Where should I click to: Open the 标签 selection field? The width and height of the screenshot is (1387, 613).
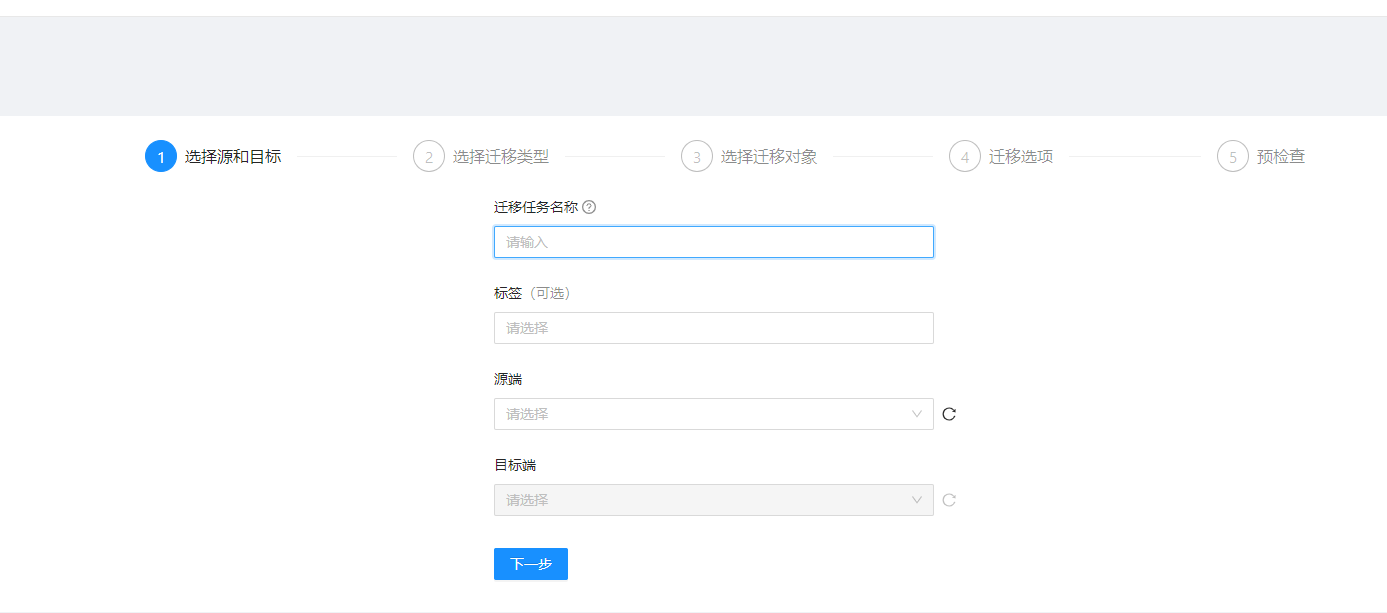(714, 328)
